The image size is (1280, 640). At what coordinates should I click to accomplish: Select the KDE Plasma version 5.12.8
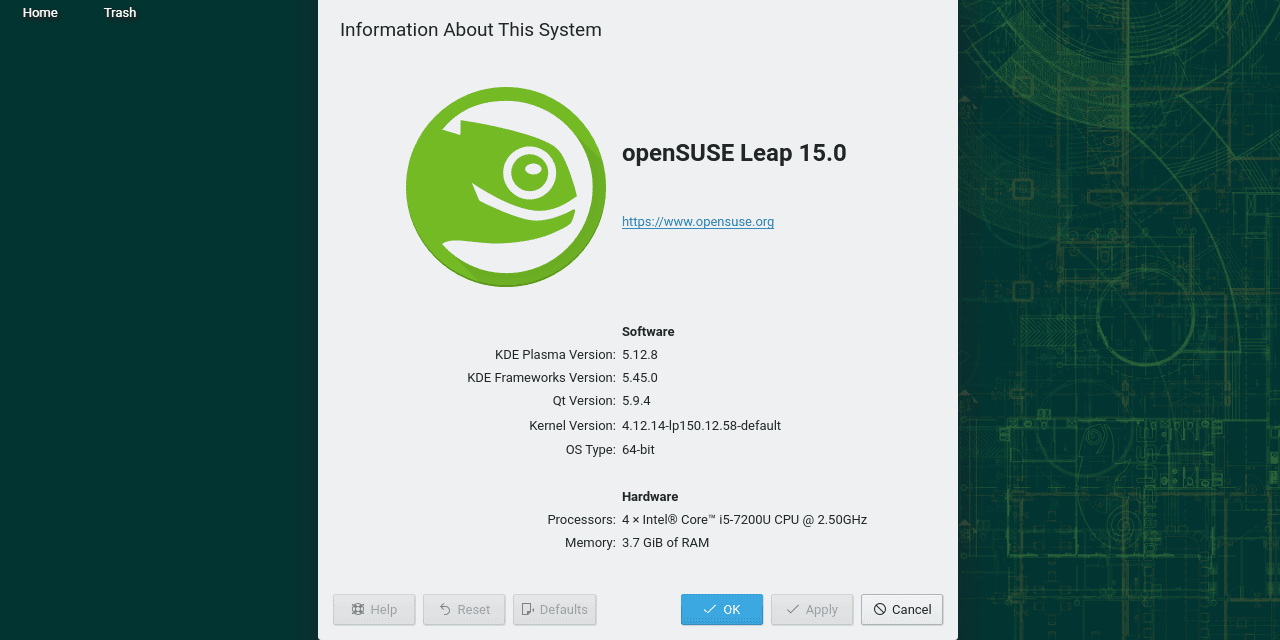coord(640,354)
